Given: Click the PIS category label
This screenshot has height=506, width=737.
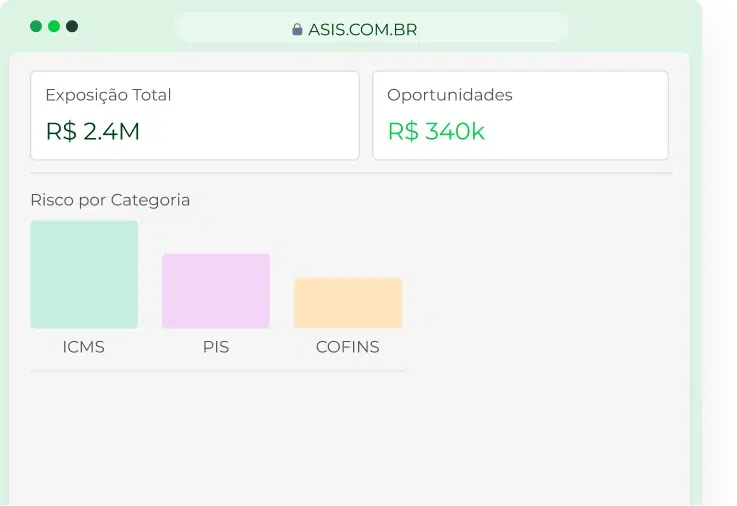Looking at the screenshot, I should (216, 347).
